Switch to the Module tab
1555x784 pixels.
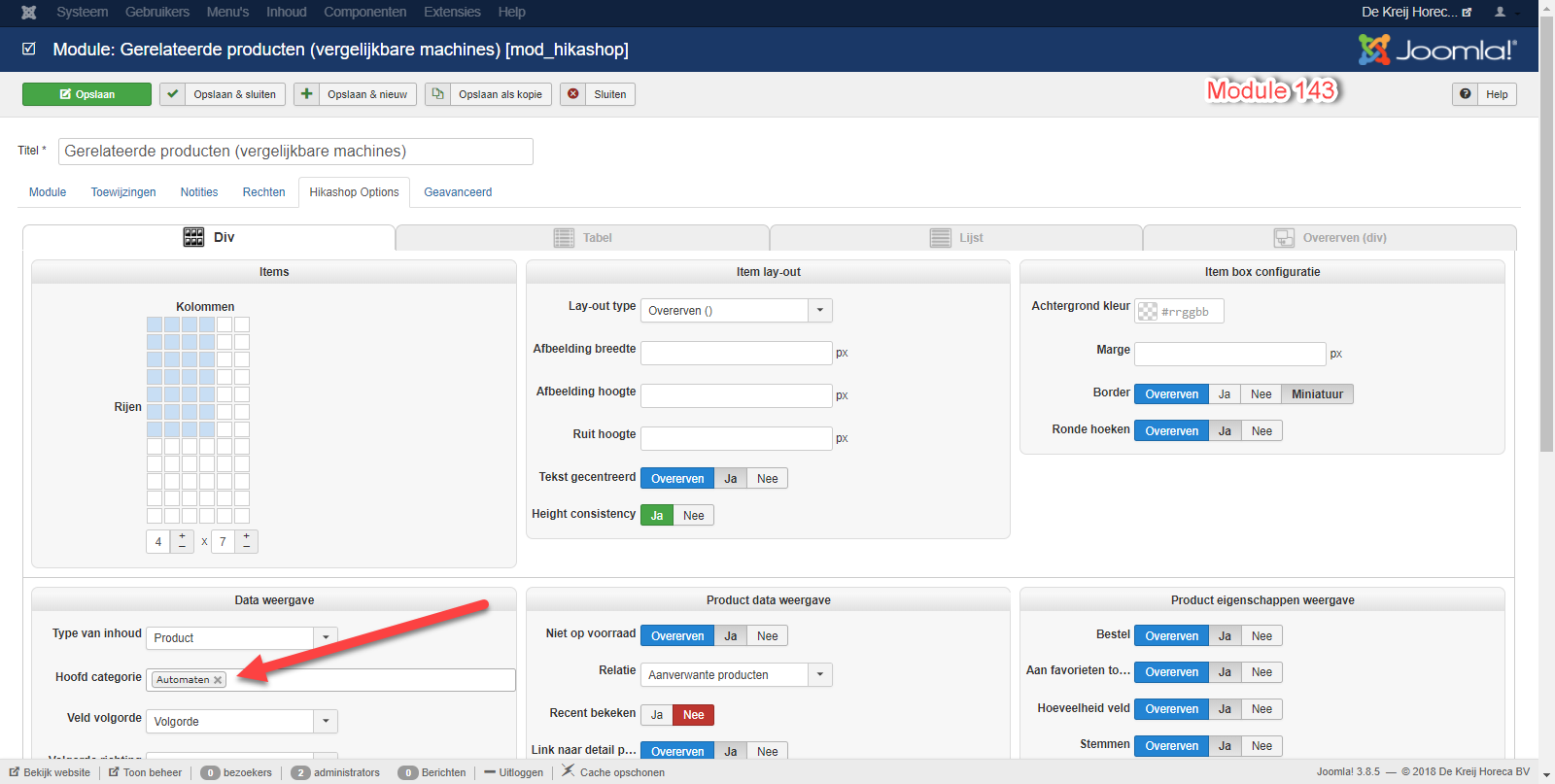(x=48, y=192)
